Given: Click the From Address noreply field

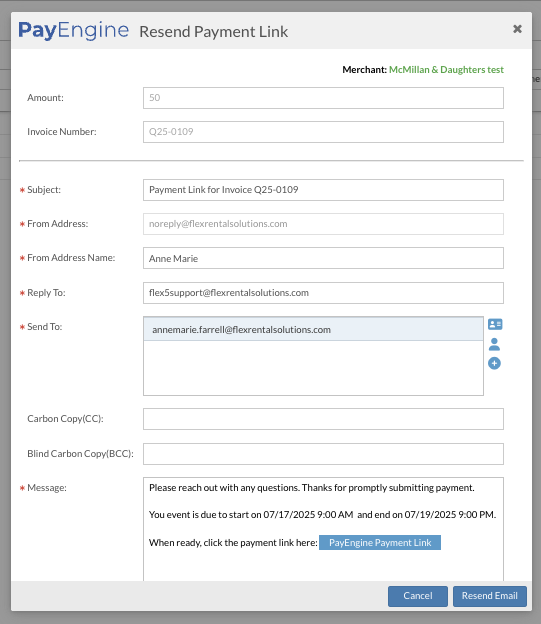Looking at the screenshot, I should 323,224.
